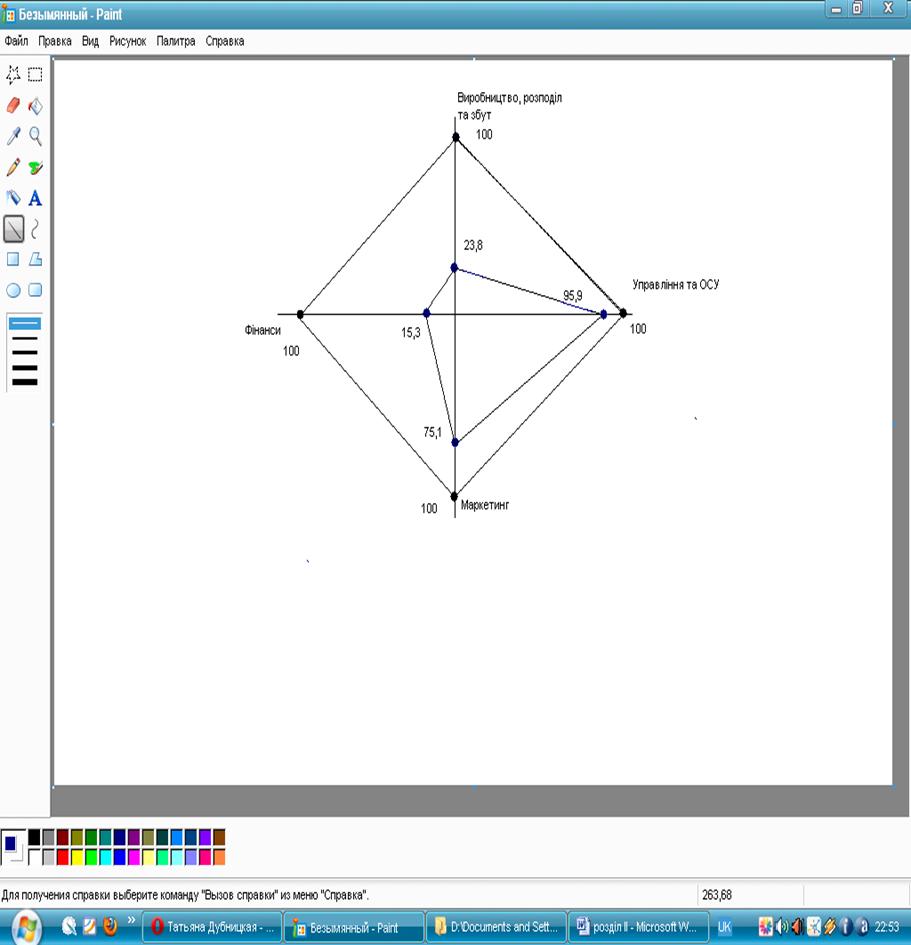Click the foreground/background color indicator box
This screenshot has width=911, height=945.
click(x=13, y=847)
